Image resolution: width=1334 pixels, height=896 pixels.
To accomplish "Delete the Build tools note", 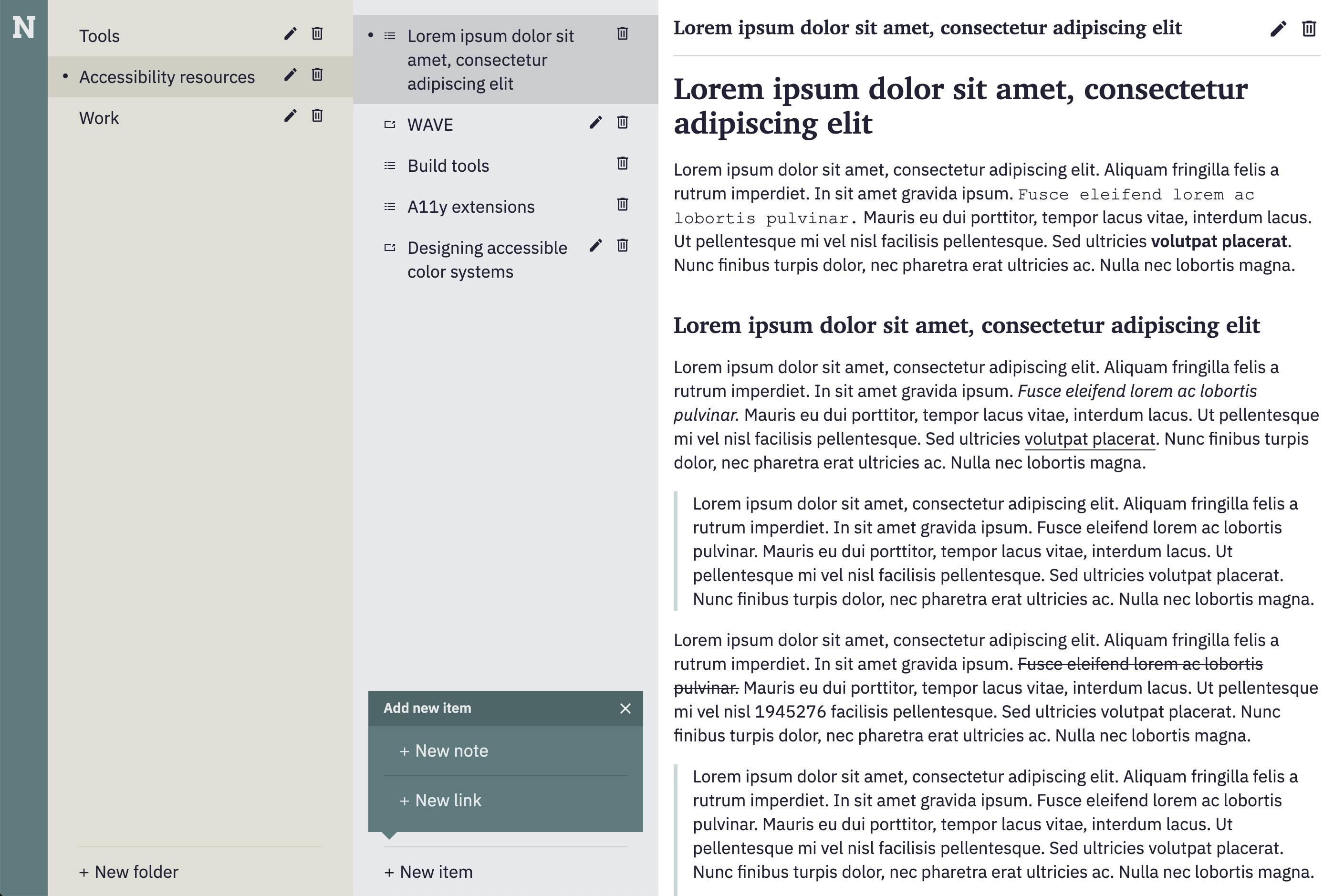I will [623, 164].
